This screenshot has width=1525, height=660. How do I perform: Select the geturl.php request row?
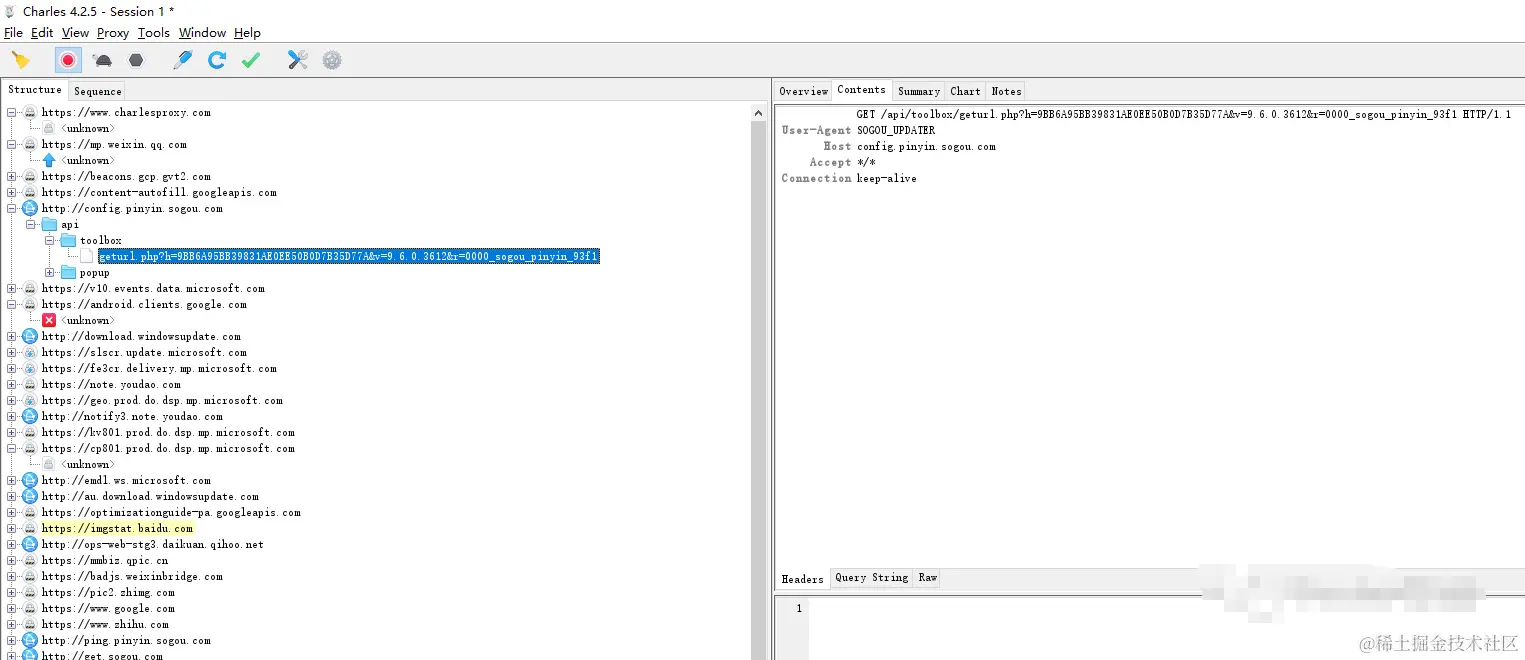[348, 257]
